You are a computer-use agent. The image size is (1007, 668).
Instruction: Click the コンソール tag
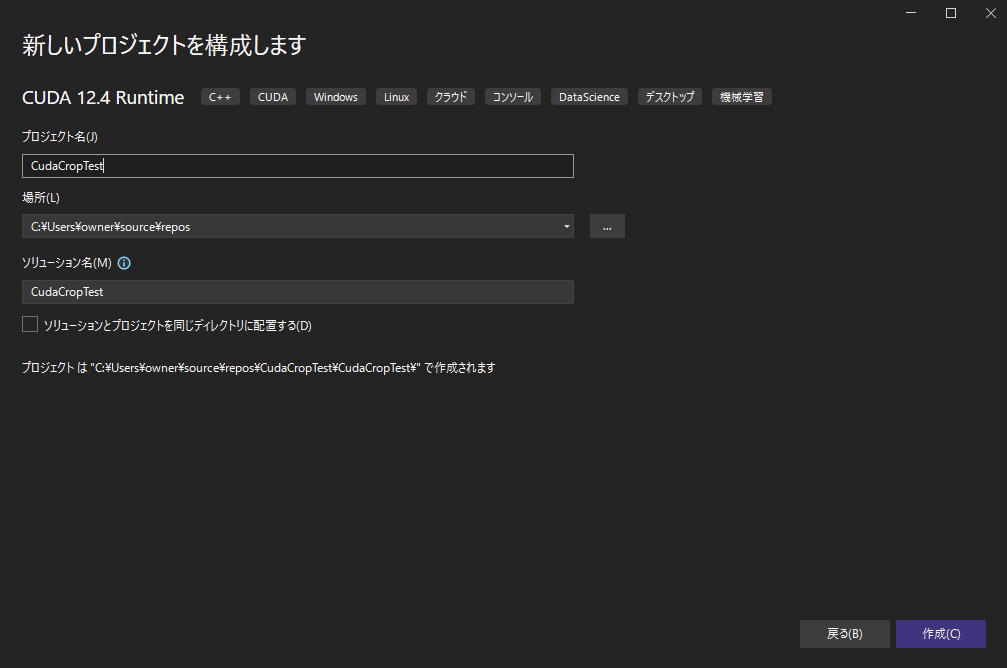pyautogui.click(x=513, y=97)
